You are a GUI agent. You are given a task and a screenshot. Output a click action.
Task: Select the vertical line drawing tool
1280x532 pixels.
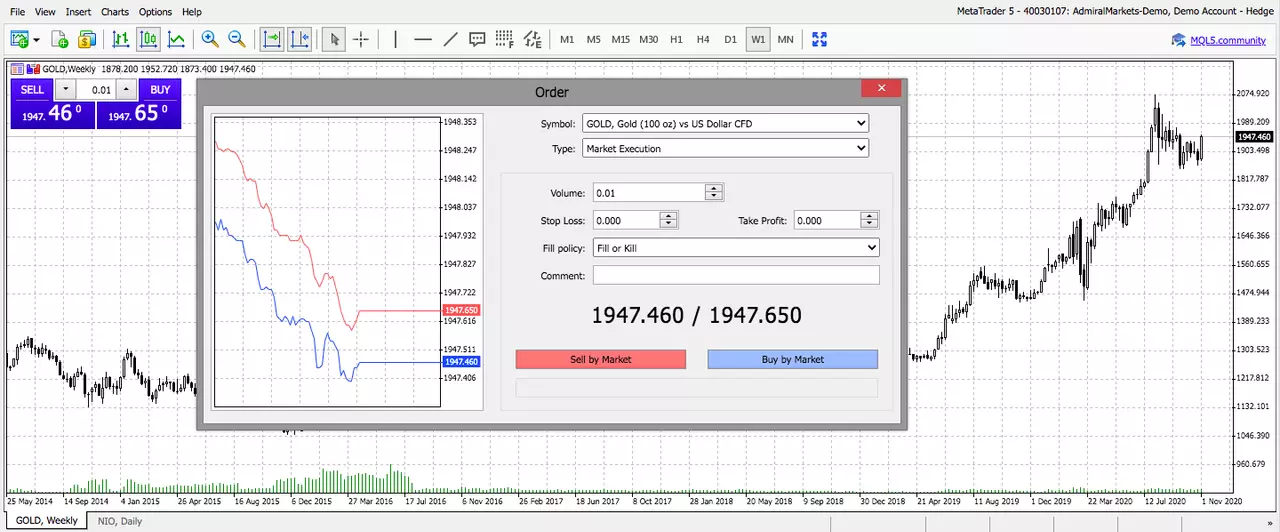(396, 40)
